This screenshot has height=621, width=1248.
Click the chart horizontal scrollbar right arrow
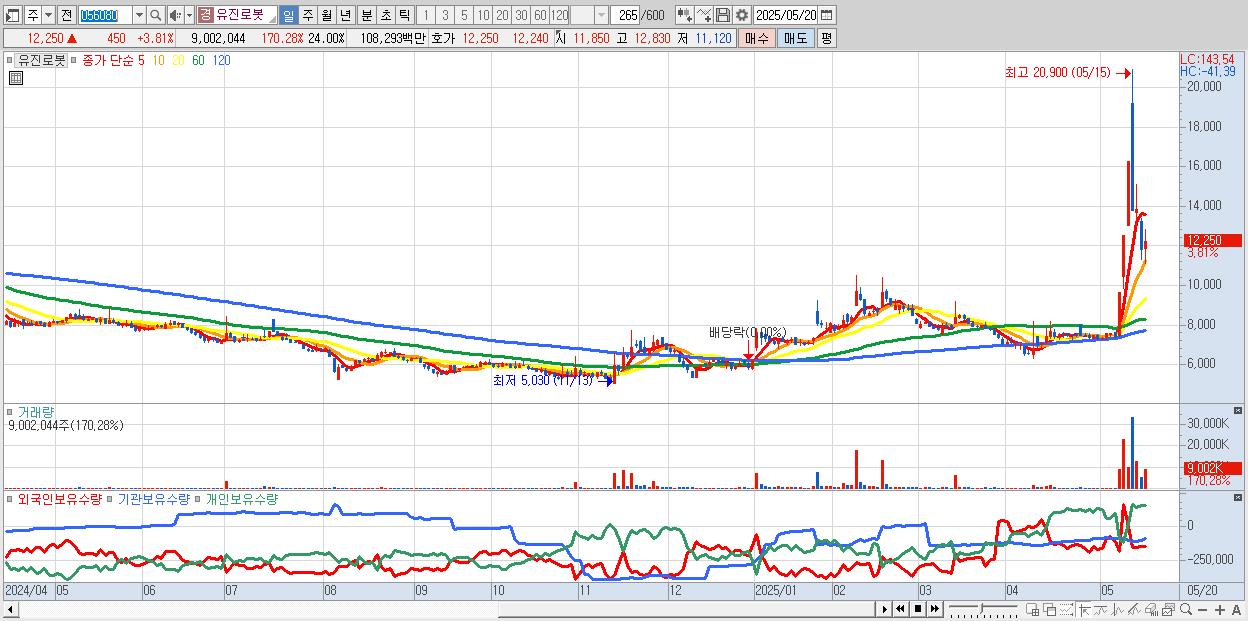tap(884, 609)
